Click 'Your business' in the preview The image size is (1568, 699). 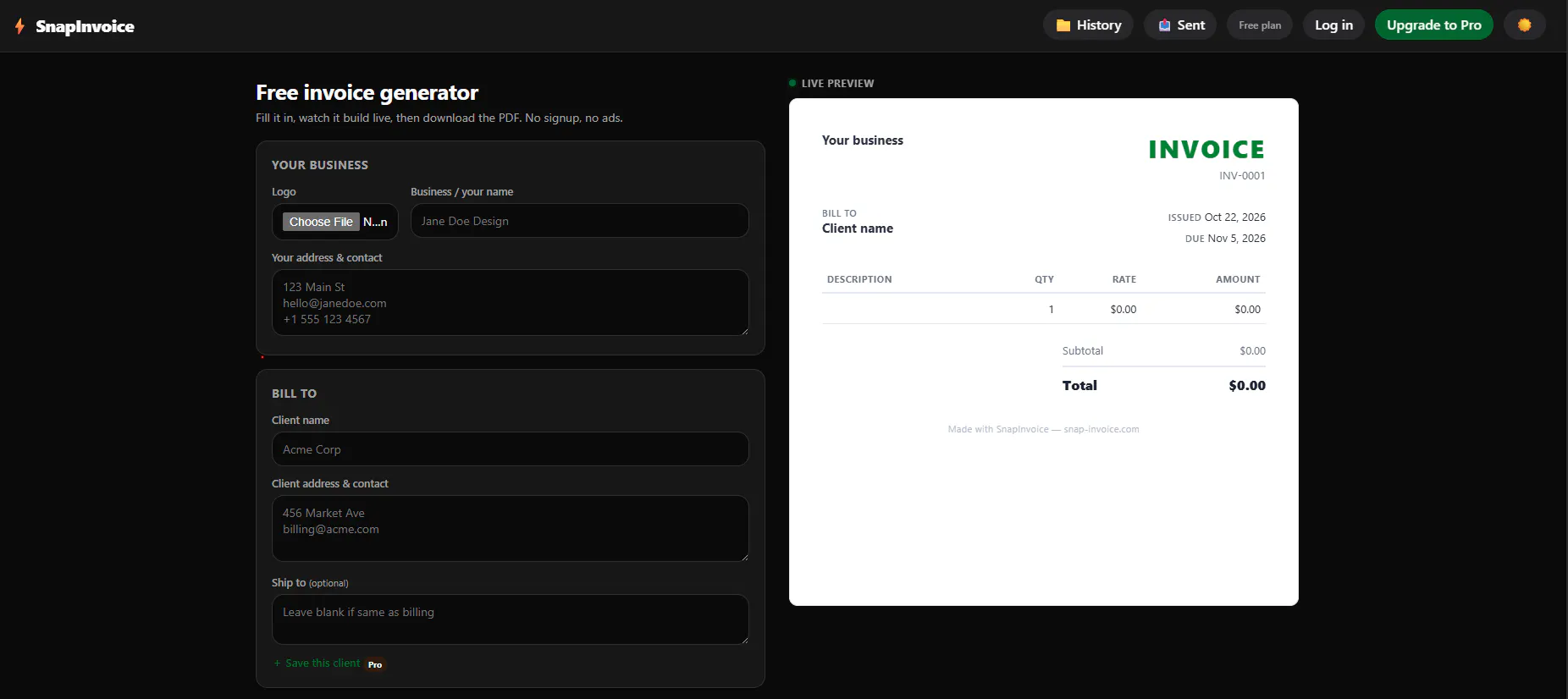click(x=863, y=140)
